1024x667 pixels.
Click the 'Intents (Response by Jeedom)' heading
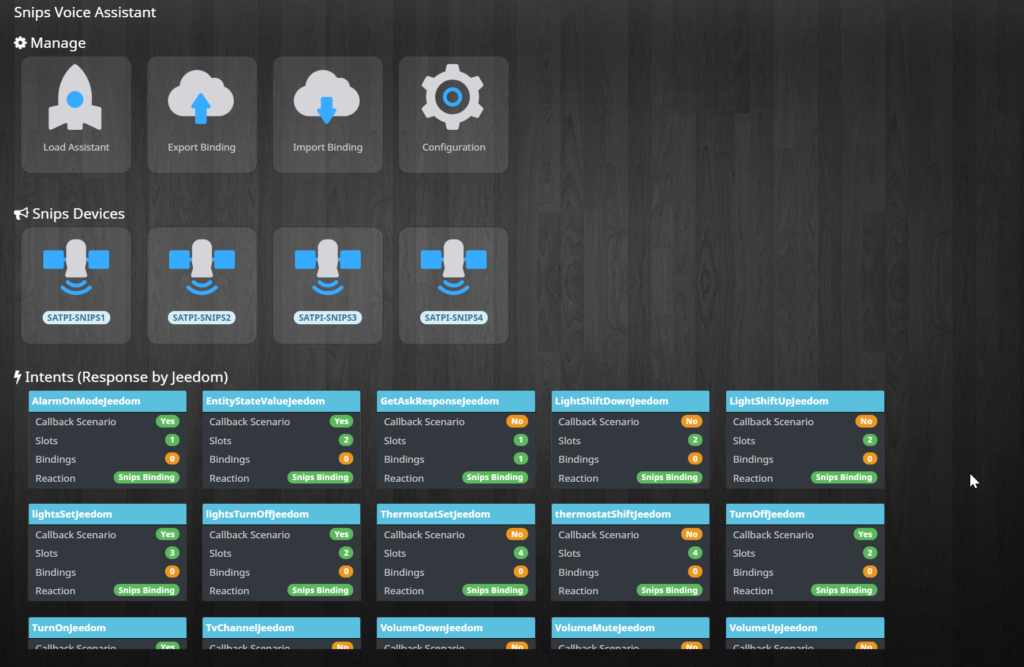[127, 377]
